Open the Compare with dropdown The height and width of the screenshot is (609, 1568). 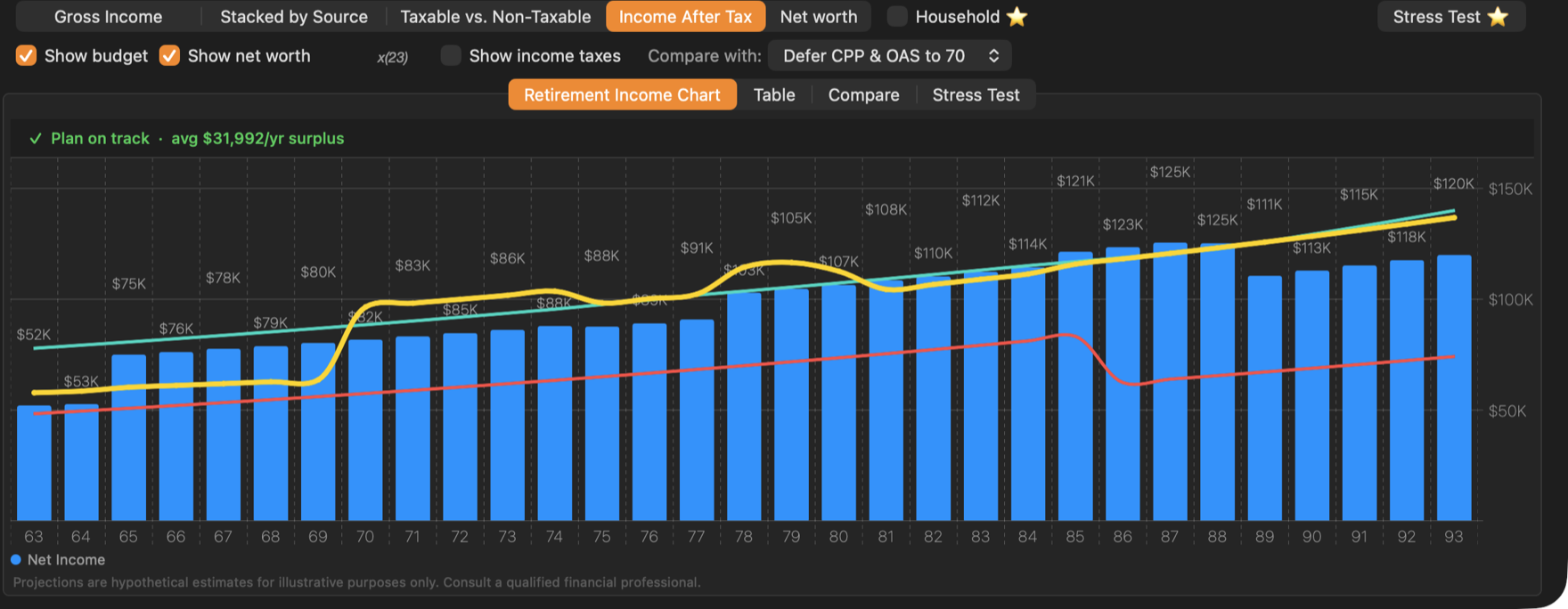pyautogui.click(x=889, y=55)
